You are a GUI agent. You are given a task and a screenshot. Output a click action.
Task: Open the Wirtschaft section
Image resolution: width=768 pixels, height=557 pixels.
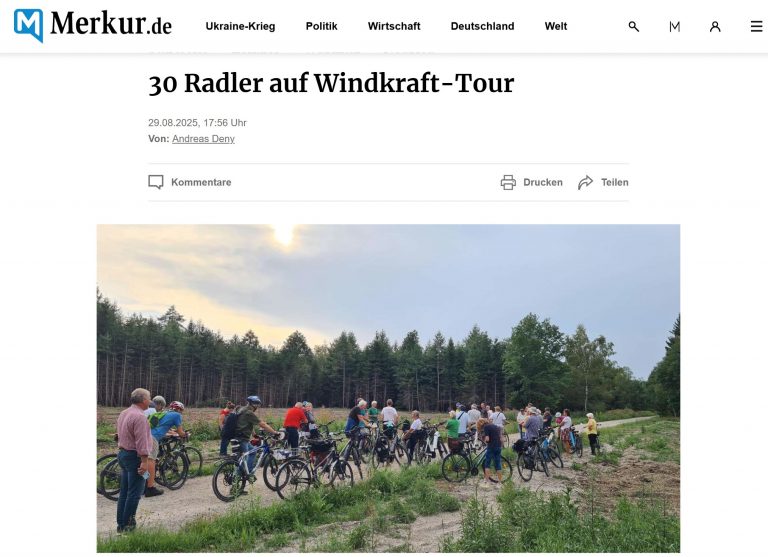pyautogui.click(x=394, y=26)
